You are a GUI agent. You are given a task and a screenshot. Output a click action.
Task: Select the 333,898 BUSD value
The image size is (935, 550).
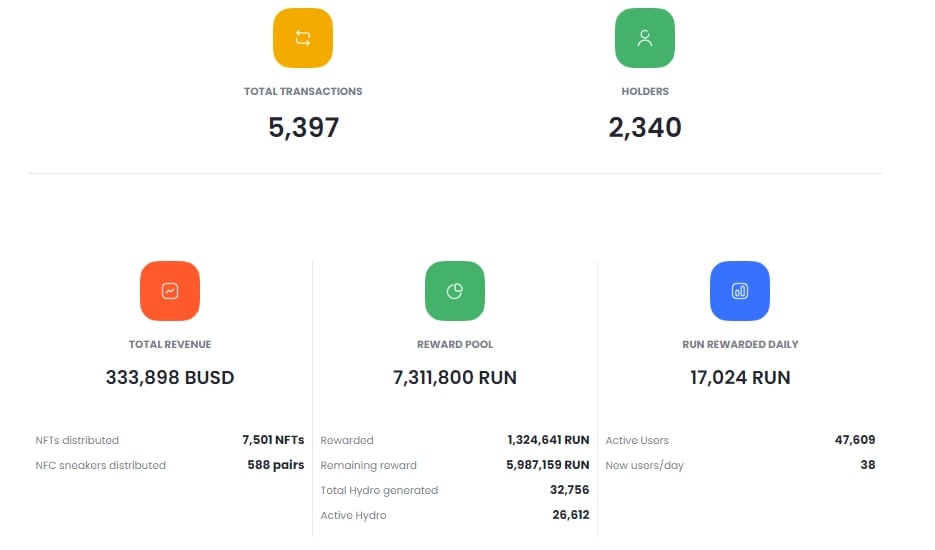pos(170,378)
